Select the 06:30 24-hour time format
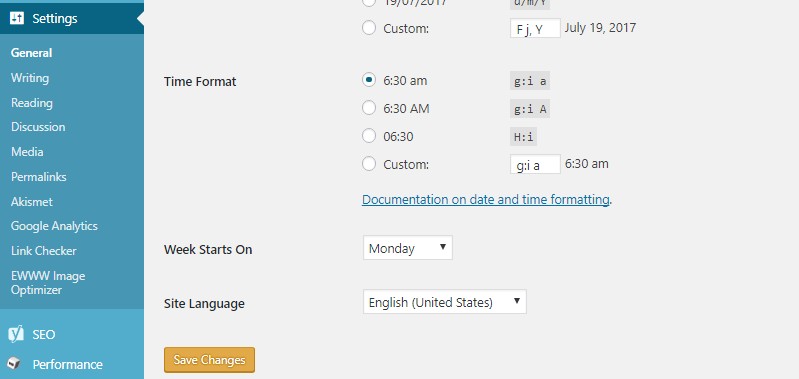The image size is (799, 379). pyautogui.click(x=369, y=136)
